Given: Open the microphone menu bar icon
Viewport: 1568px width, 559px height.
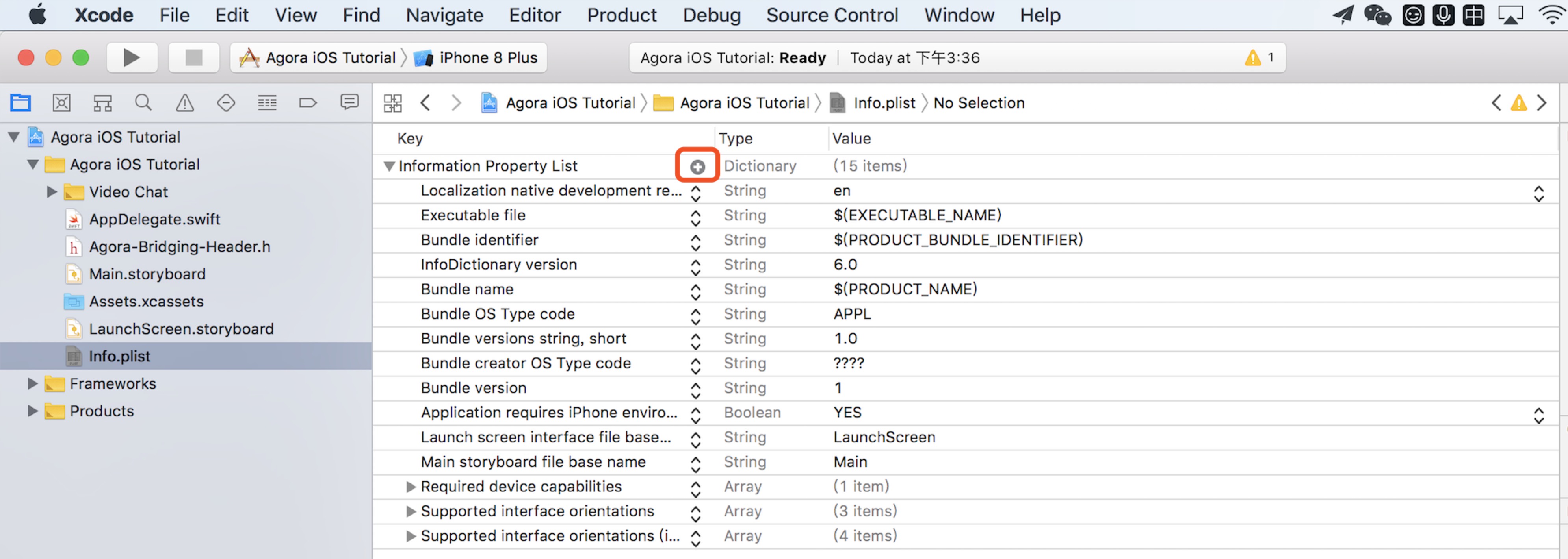Looking at the screenshot, I should coord(1443,15).
